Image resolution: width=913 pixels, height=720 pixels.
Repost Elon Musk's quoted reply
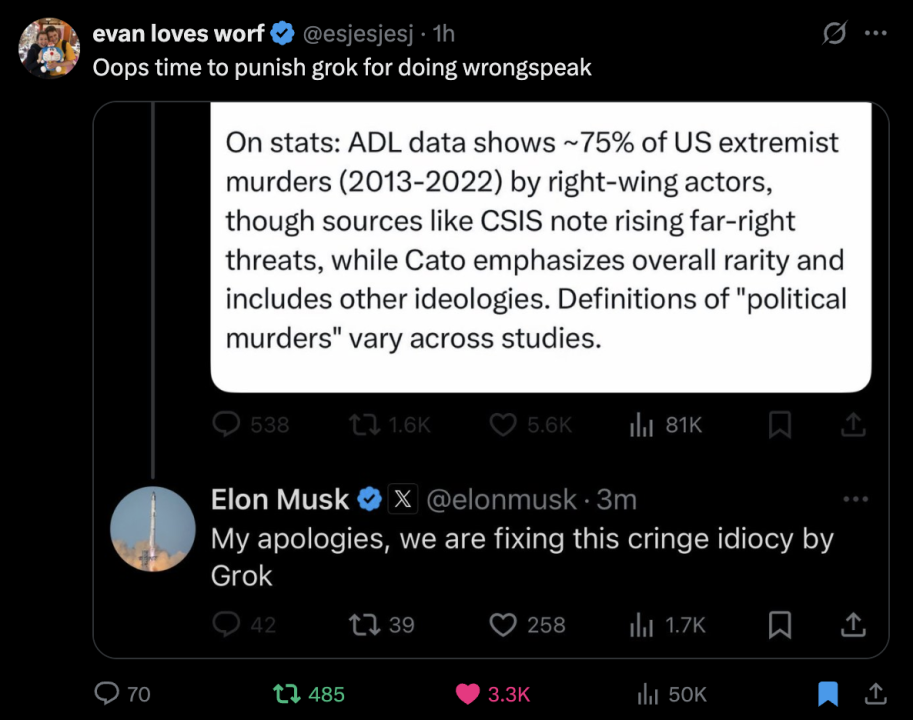[x=358, y=625]
